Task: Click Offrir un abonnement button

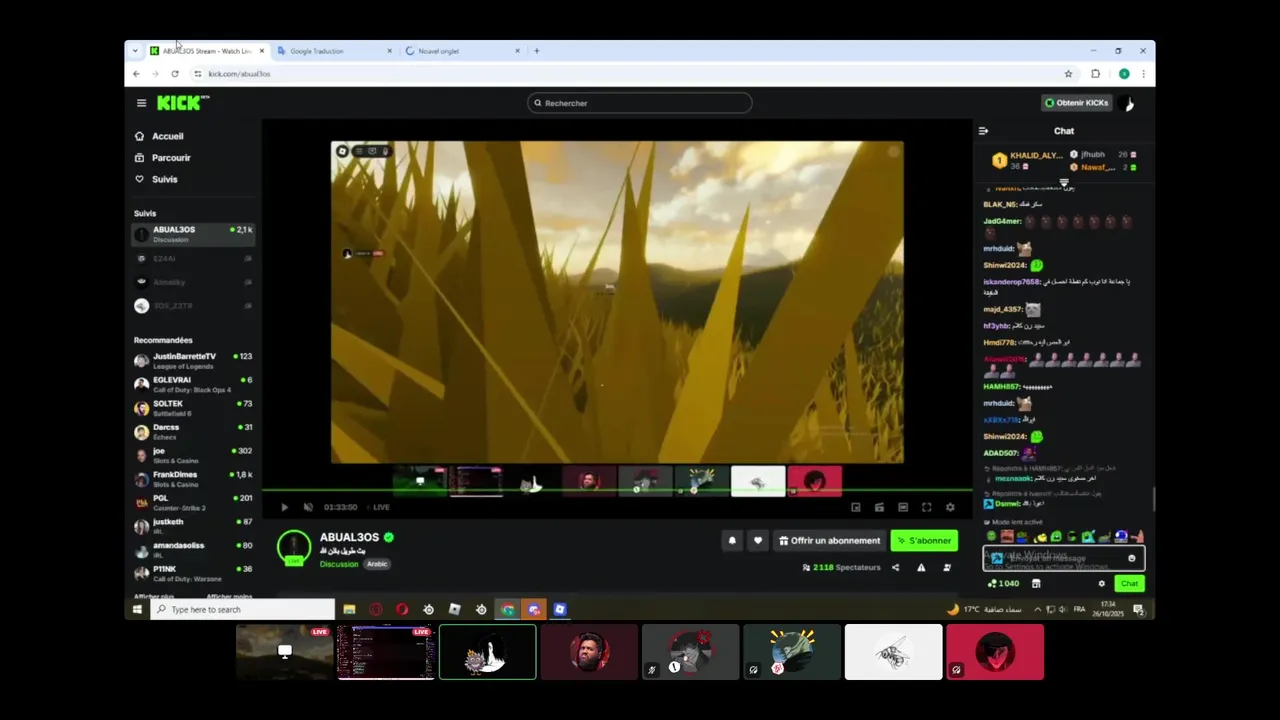Action: pyautogui.click(x=830, y=540)
